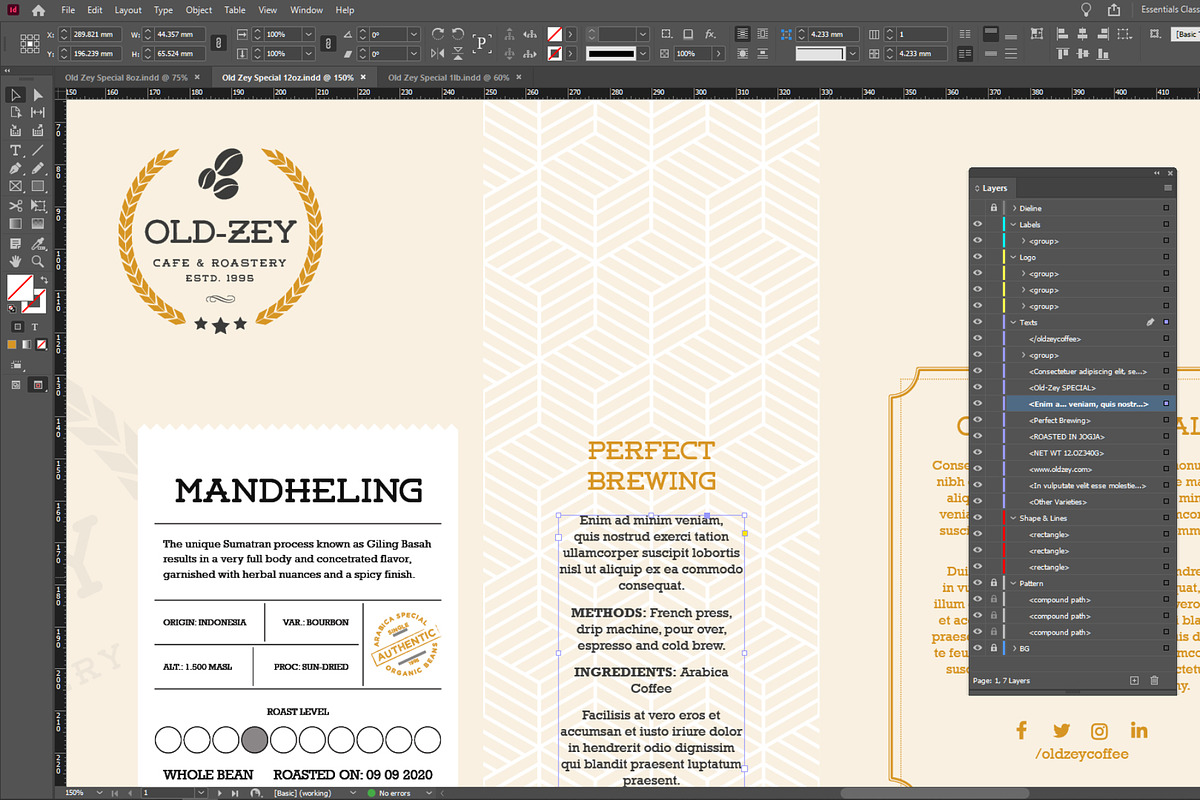The image size is (1200, 800).
Task: Collapse the Labels layer
Action: coord(1014,225)
